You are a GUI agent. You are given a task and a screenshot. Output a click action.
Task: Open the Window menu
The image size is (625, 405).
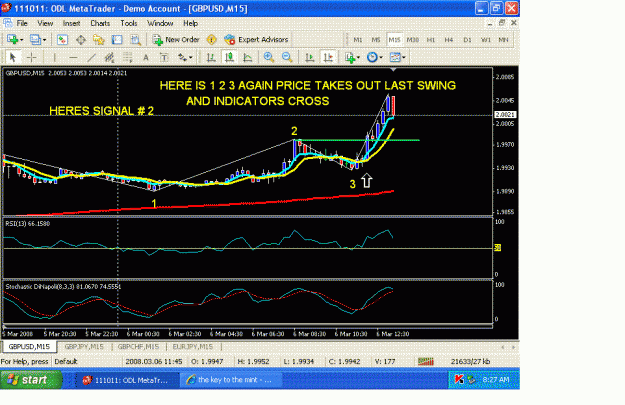click(x=160, y=23)
